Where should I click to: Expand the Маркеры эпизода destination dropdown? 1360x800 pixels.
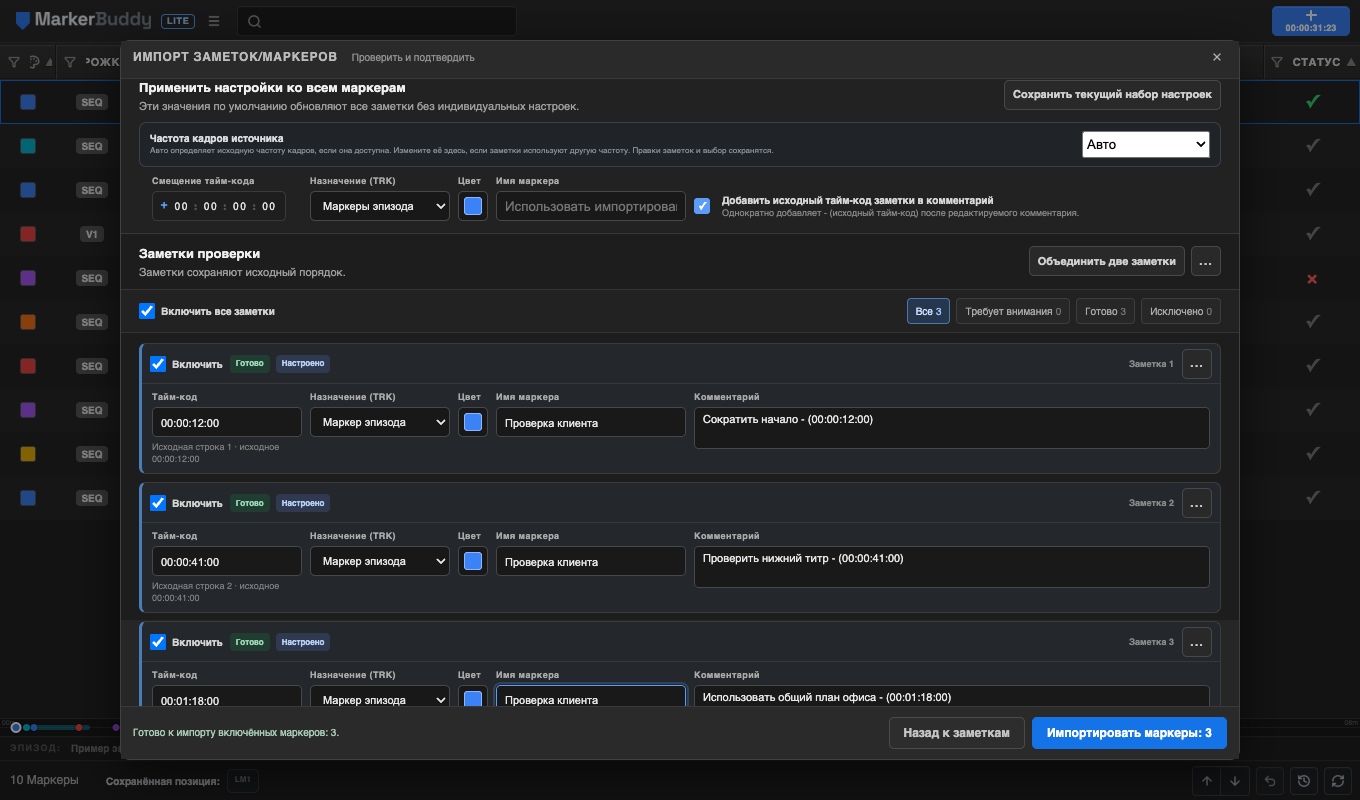[380, 207]
